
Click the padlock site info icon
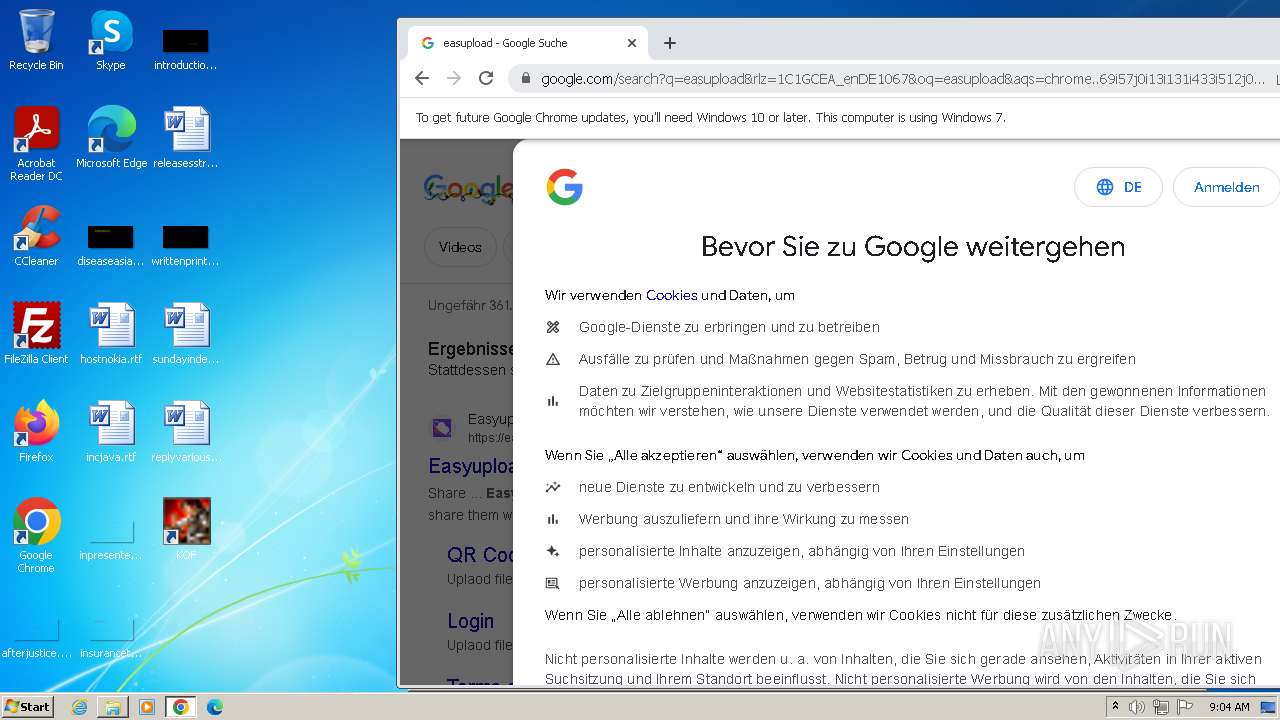[525, 78]
